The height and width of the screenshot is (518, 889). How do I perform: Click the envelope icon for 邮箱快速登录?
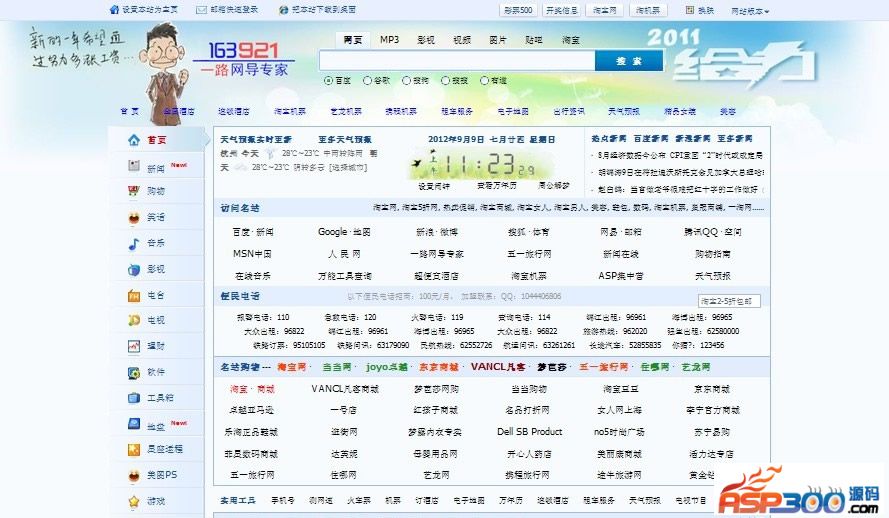click(201, 10)
